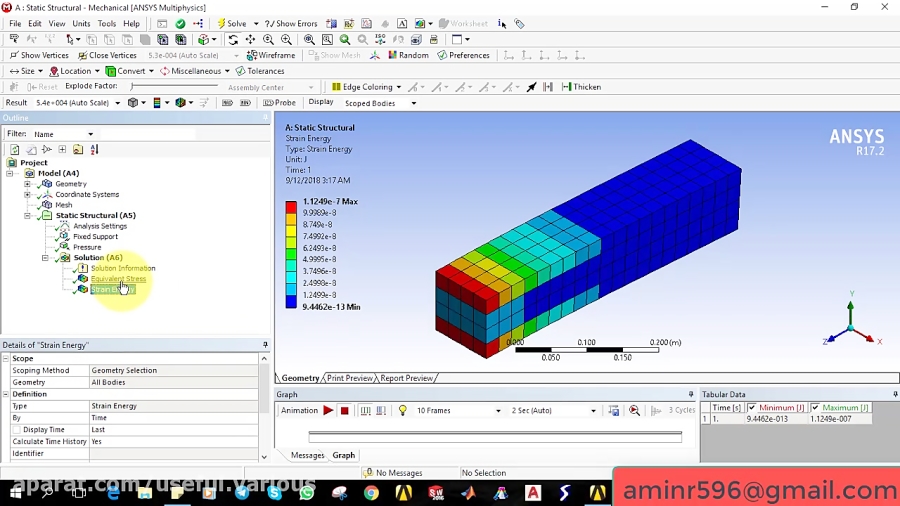Image resolution: width=900 pixels, height=506 pixels.
Task: Select the Rotate view tool
Action: pos(232,40)
